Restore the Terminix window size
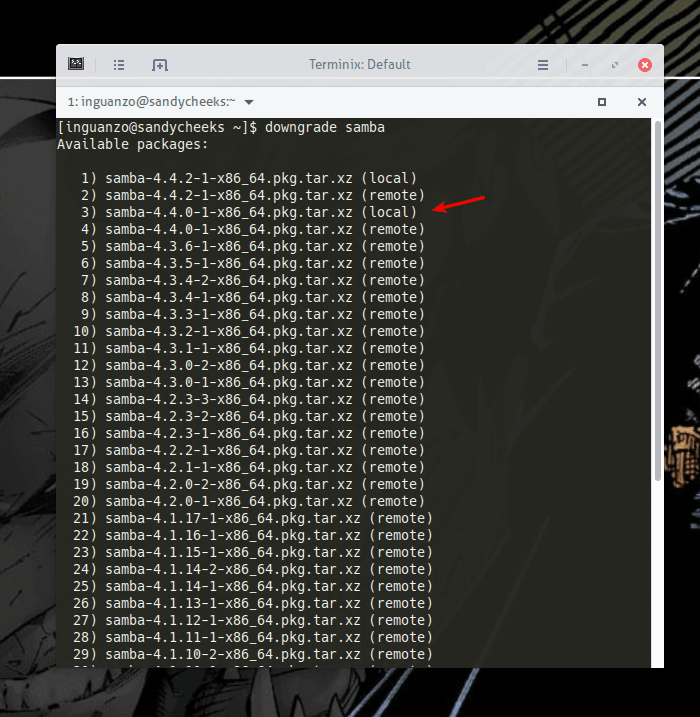Image resolution: width=700 pixels, height=717 pixels. coord(615,65)
